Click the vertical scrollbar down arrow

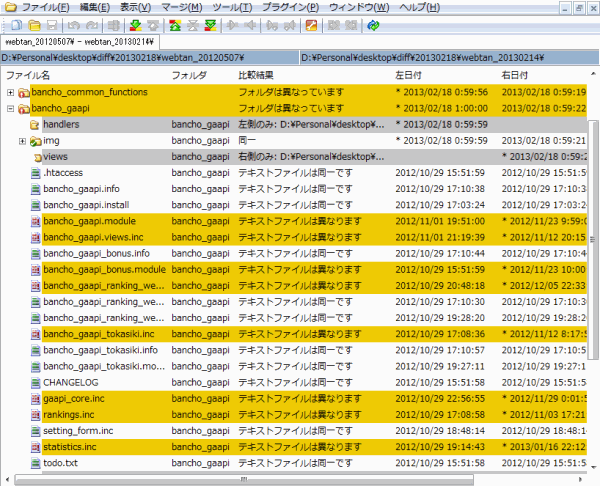[x=593, y=467]
